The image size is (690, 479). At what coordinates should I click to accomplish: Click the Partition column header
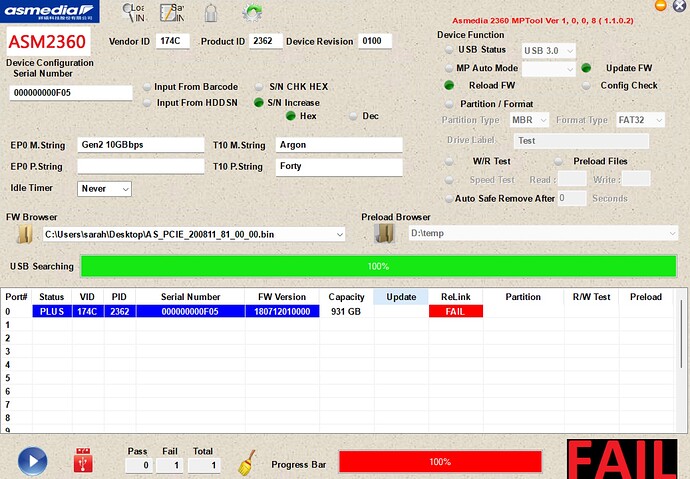[x=523, y=297]
